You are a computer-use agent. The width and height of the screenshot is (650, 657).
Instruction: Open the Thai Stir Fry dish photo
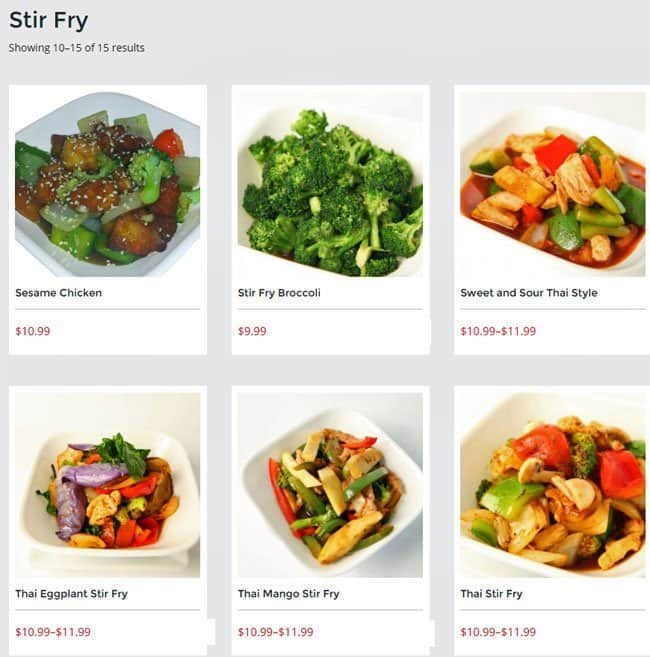coord(553,485)
